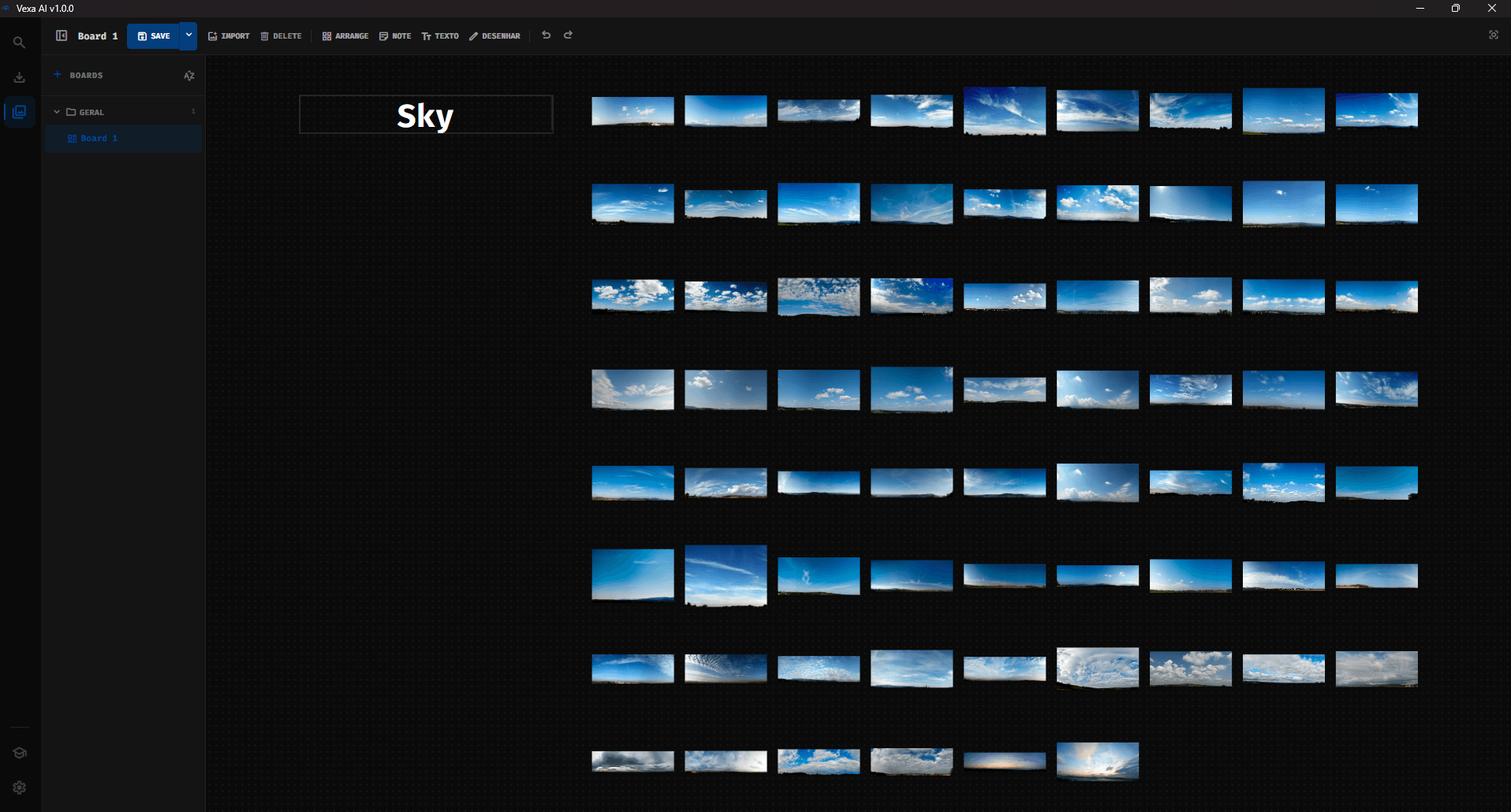Open the search panel in the sidebar
Image resolution: width=1511 pixels, height=812 pixels.
click(x=19, y=43)
